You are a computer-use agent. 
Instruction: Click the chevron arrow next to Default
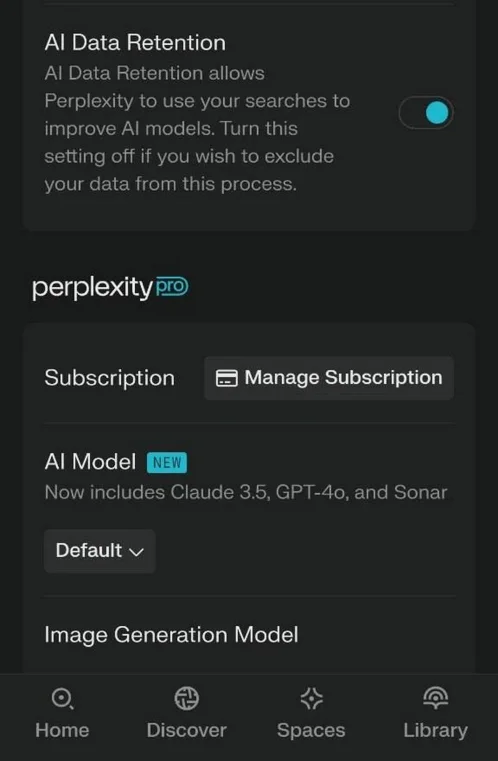[136, 552]
